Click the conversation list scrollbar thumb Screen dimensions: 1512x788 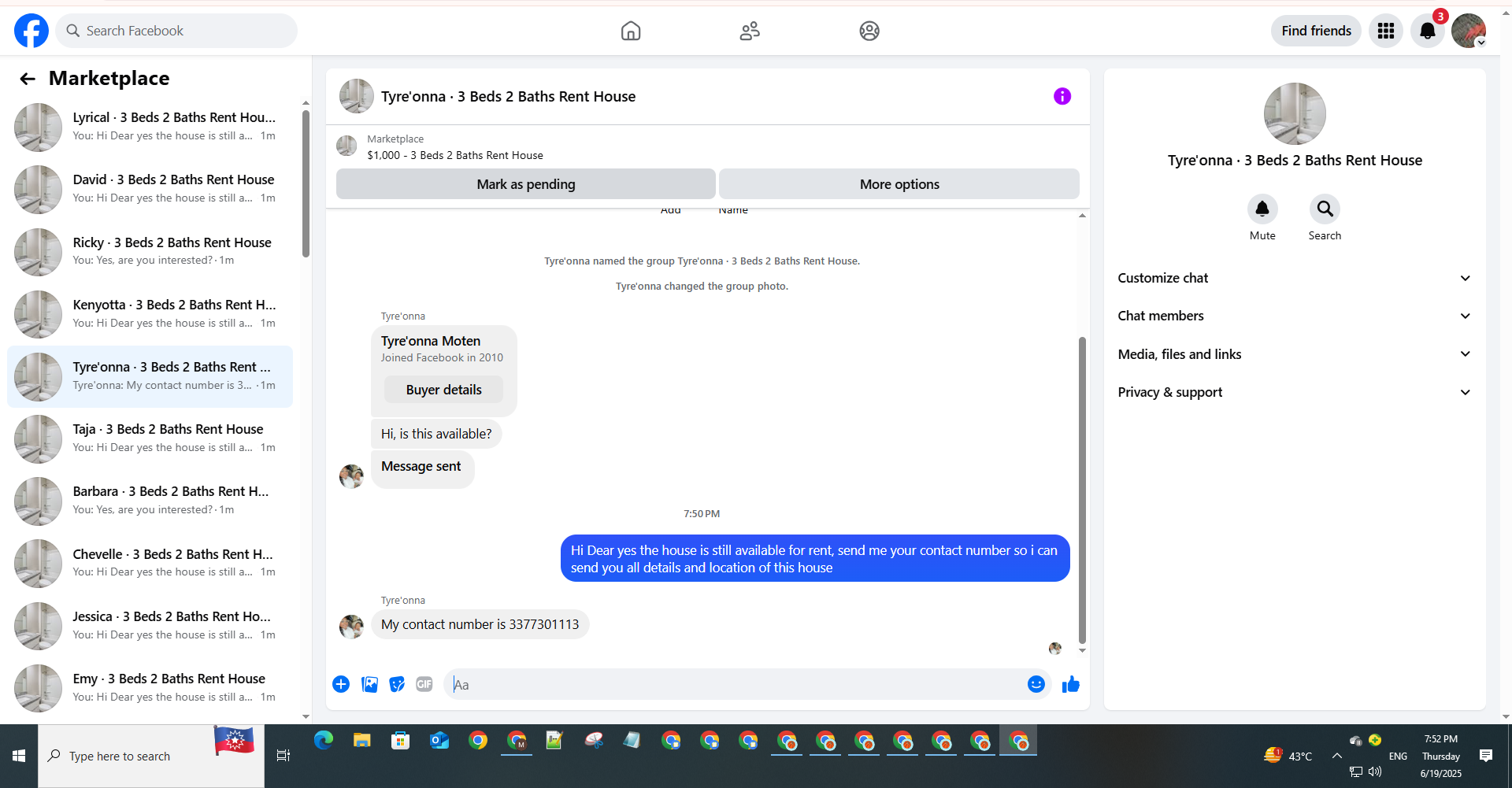click(x=306, y=183)
